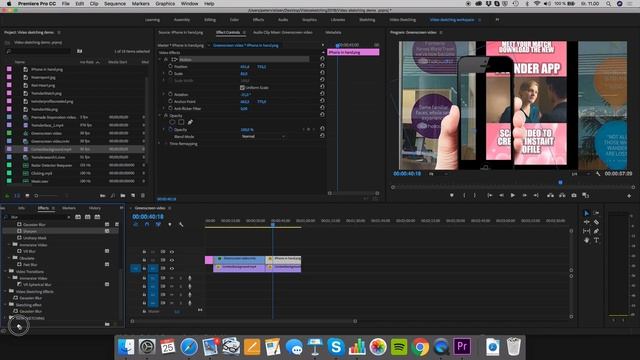Viewport: 640px width, 360px height.
Task: Create ellipse mask under Opacity
Action: 172,122
